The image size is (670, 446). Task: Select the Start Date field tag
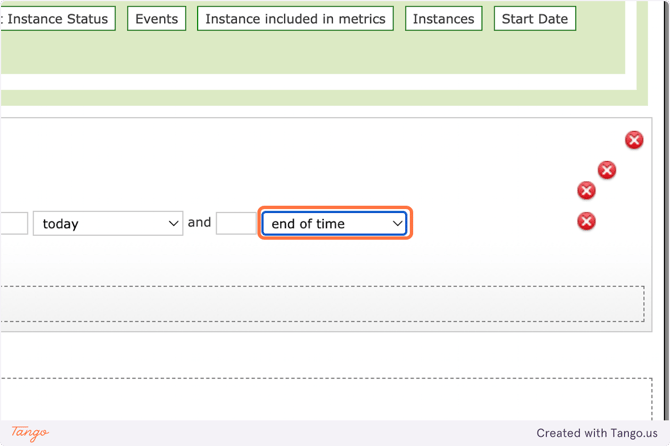click(x=534, y=18)
